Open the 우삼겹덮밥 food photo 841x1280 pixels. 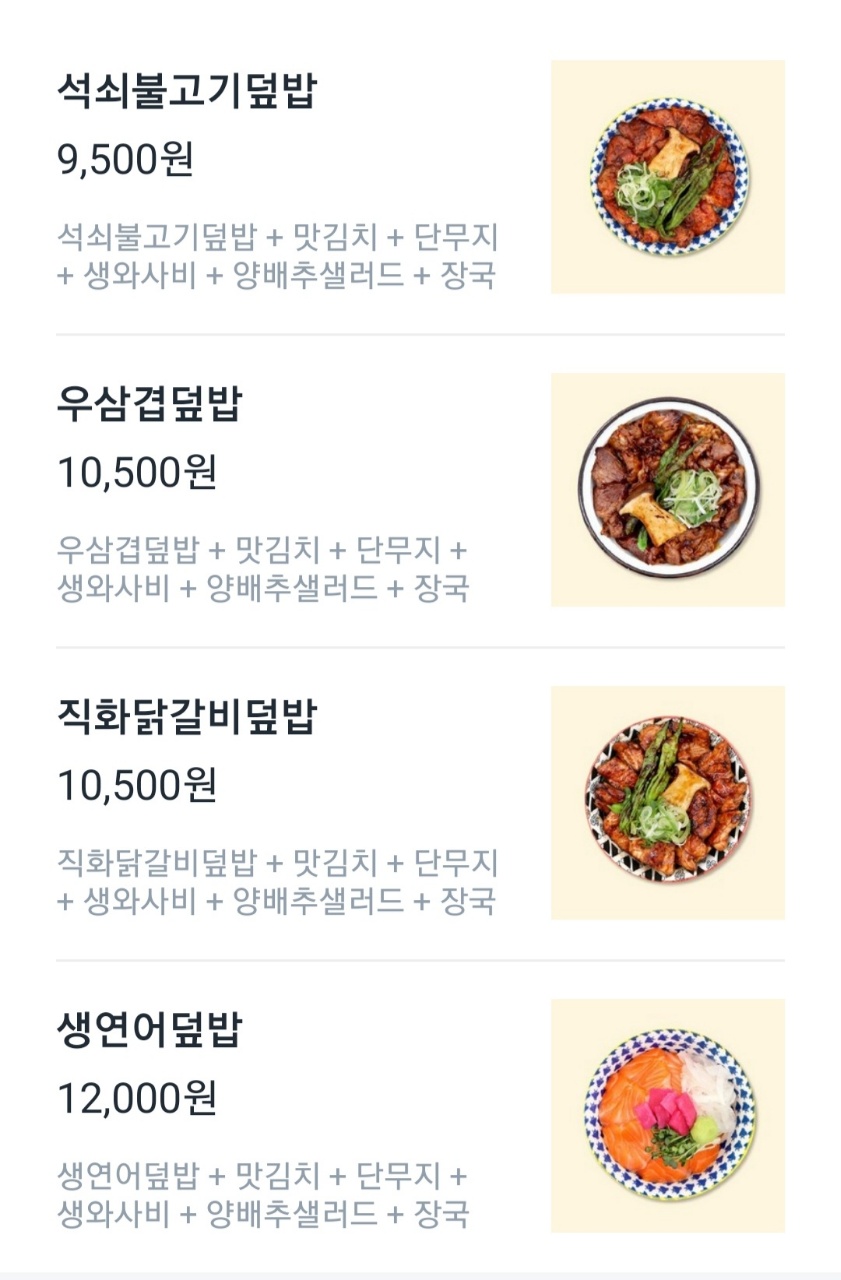point(667,490)
